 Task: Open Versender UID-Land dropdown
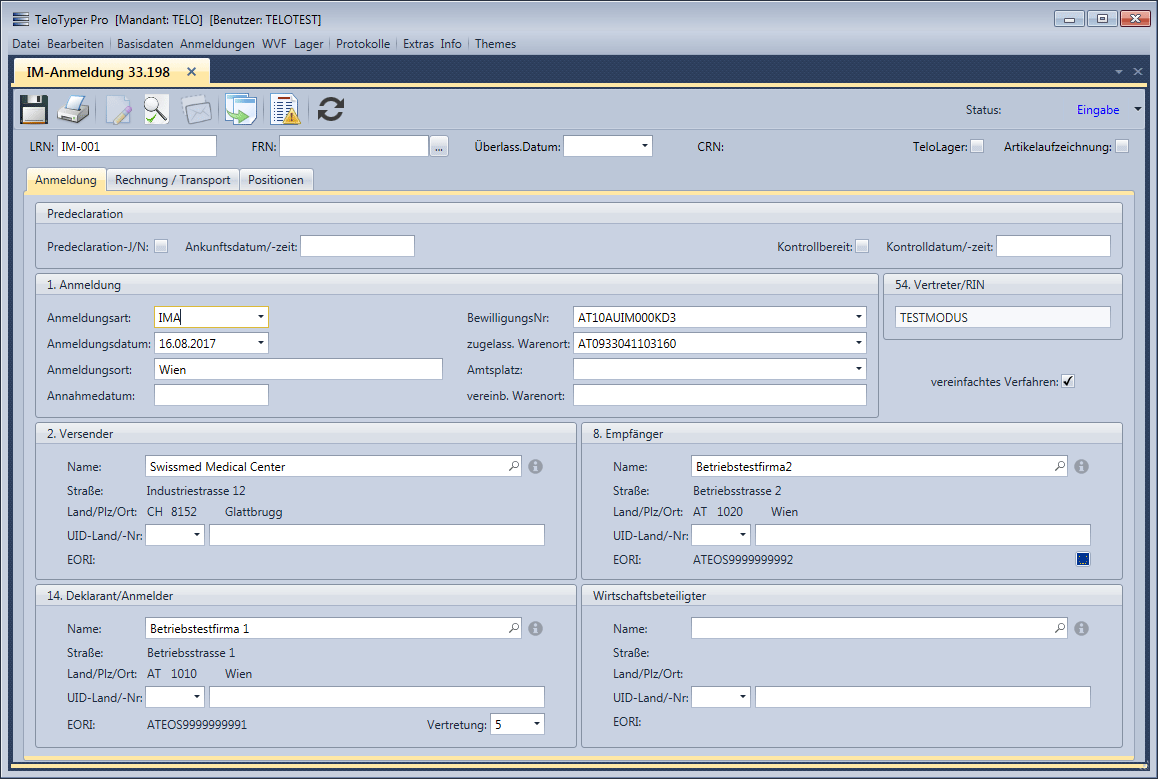point(197,535)
